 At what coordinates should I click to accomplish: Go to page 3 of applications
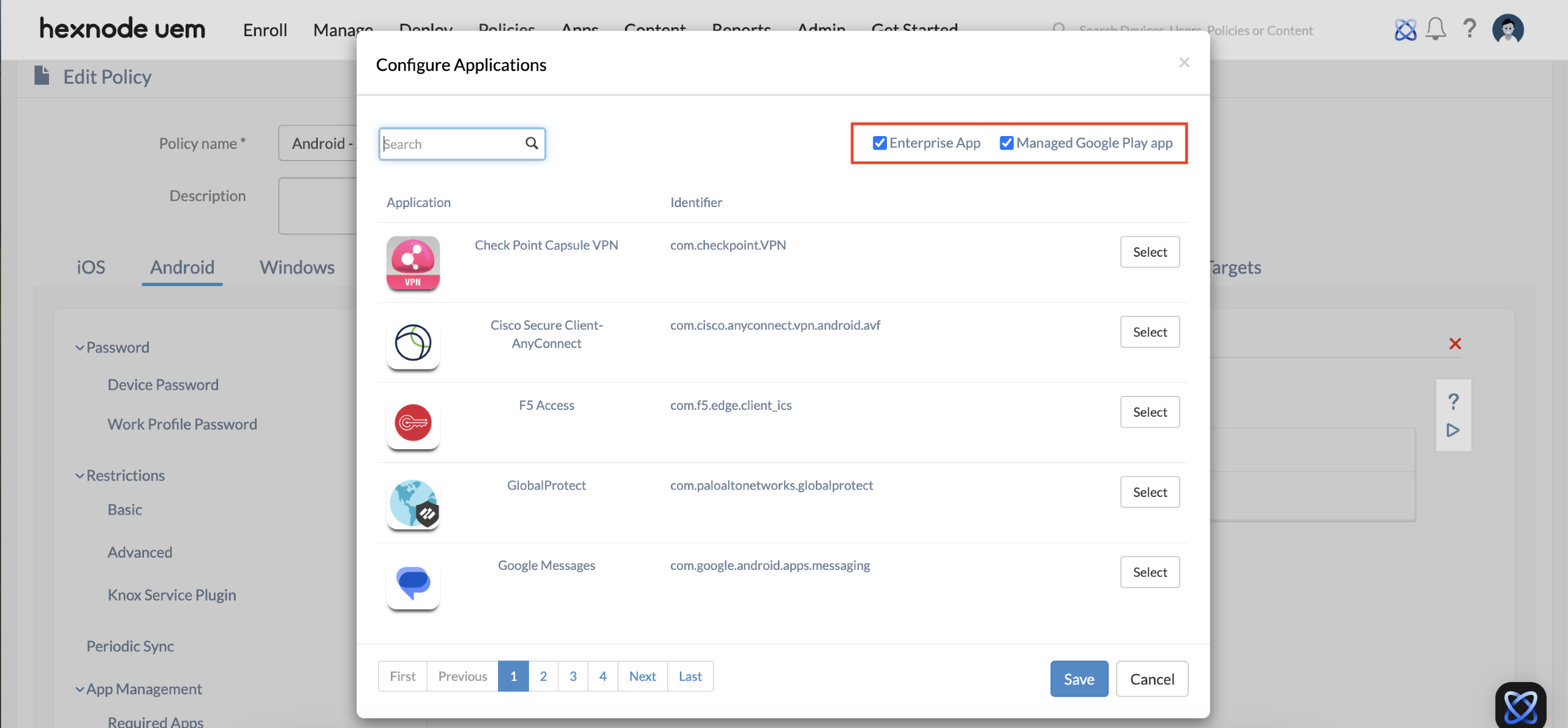[573, 676]
